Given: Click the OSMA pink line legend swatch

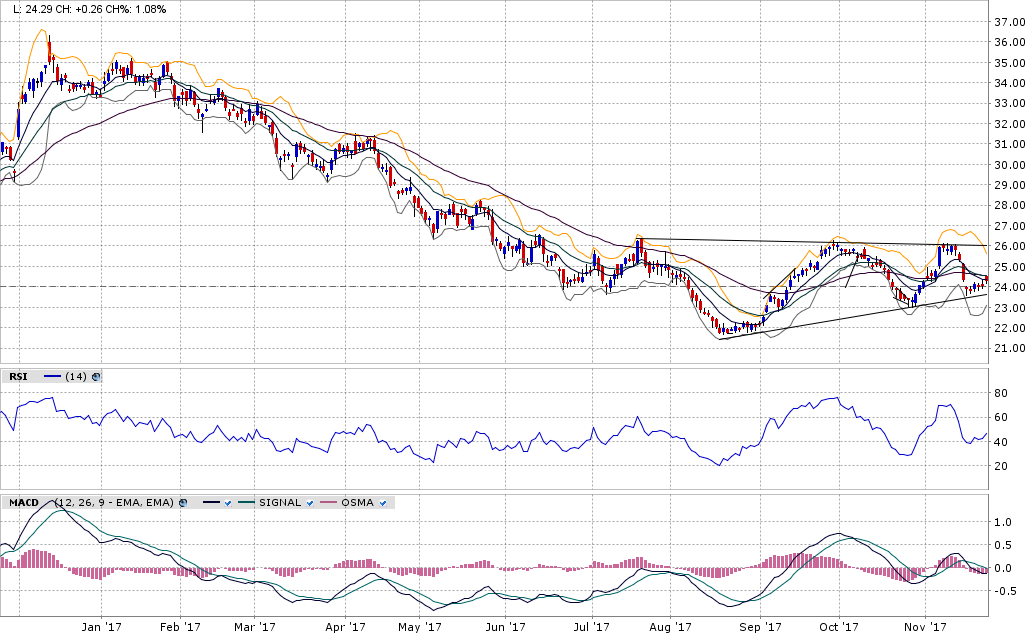Looking at the screenshot, I should (x=328, y=502).
